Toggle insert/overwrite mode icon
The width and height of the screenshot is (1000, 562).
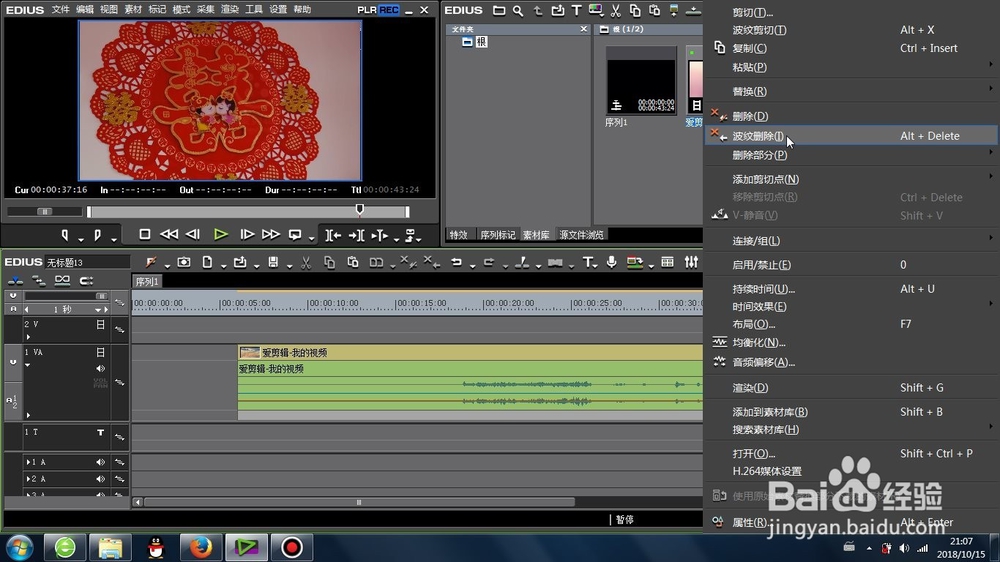pyautogui.click(x=15, y=281)
